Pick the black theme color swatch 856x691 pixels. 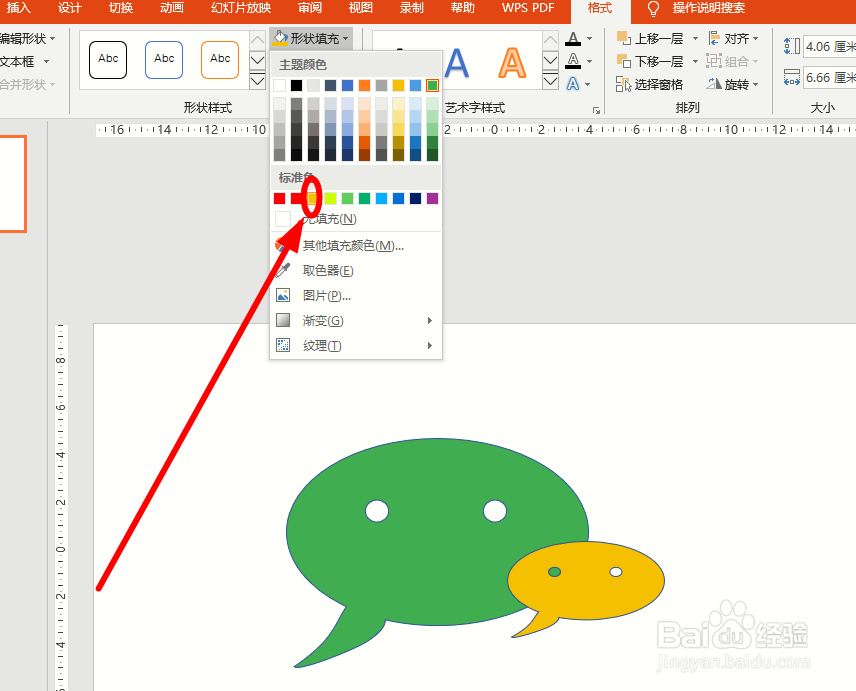[x=296, y=85]
